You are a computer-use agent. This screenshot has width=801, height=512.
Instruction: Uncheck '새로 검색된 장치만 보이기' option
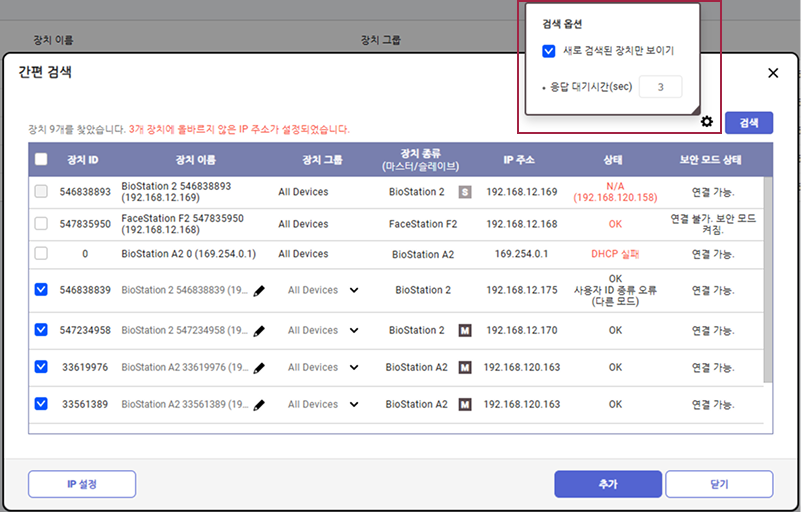pos(548,51)
